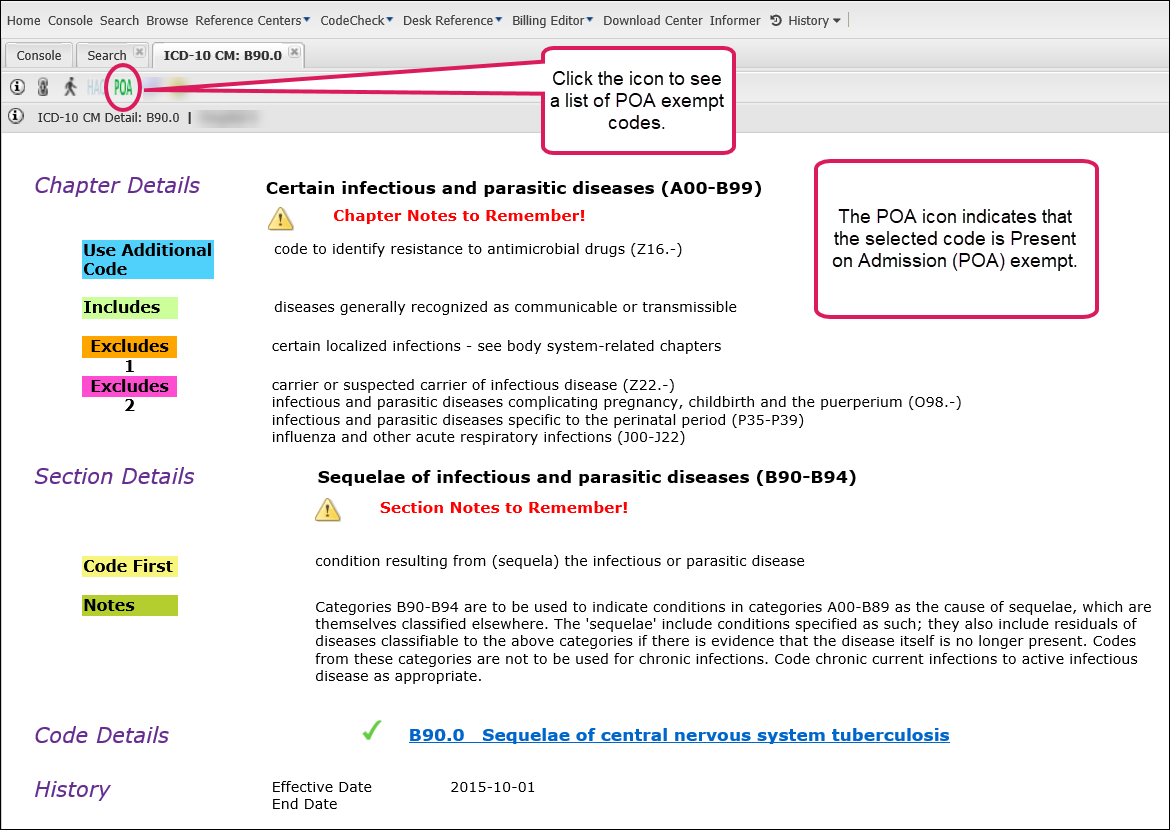Expand the Desk Reference dropdown
This screenshot has height=830, width=1170.
pos(453,20)
